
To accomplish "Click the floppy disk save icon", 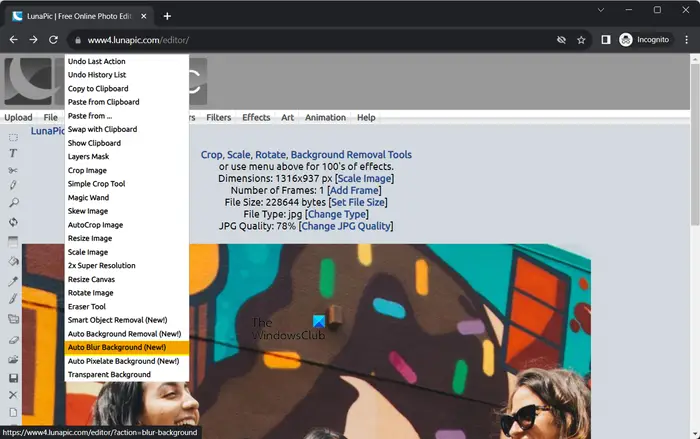I will click(x=13, y=378).
